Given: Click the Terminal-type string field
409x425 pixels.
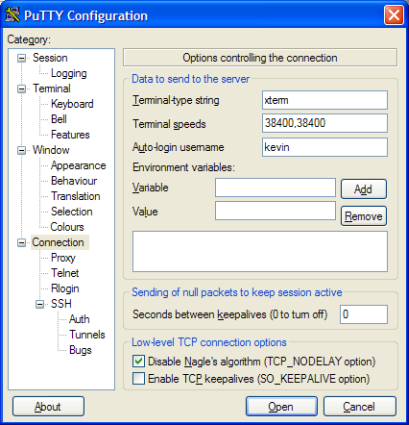Looking at the screenshot, I should [325, 100].
